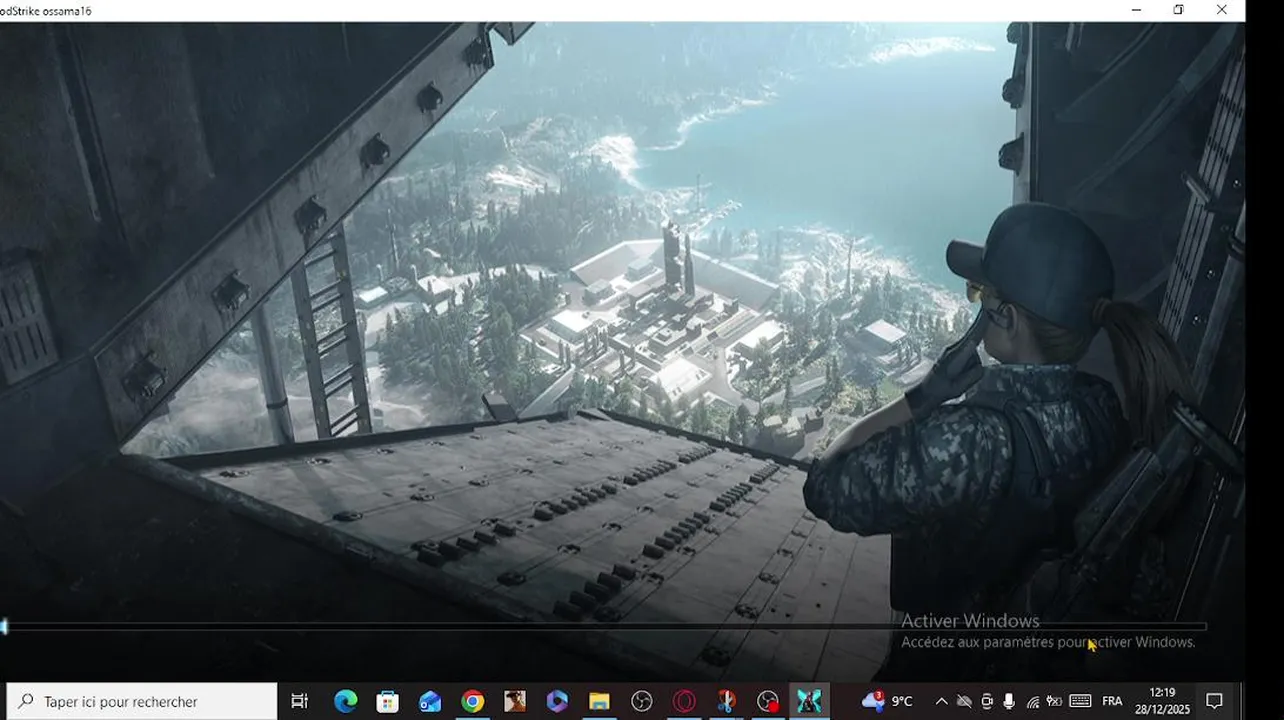Image resolution: width=1284 pixels, height=720 pixels.
Task: Minimize the BloodStrike window
Action: tap(1136, 10)
